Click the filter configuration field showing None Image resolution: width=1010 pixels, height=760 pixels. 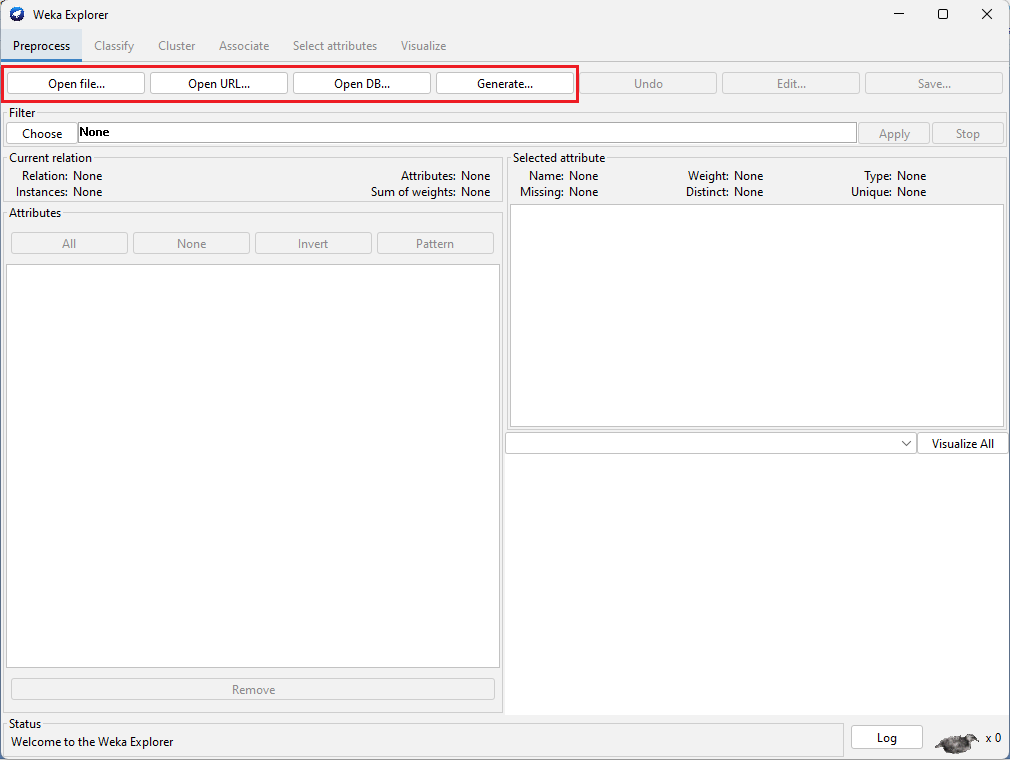tap(467, 133)
